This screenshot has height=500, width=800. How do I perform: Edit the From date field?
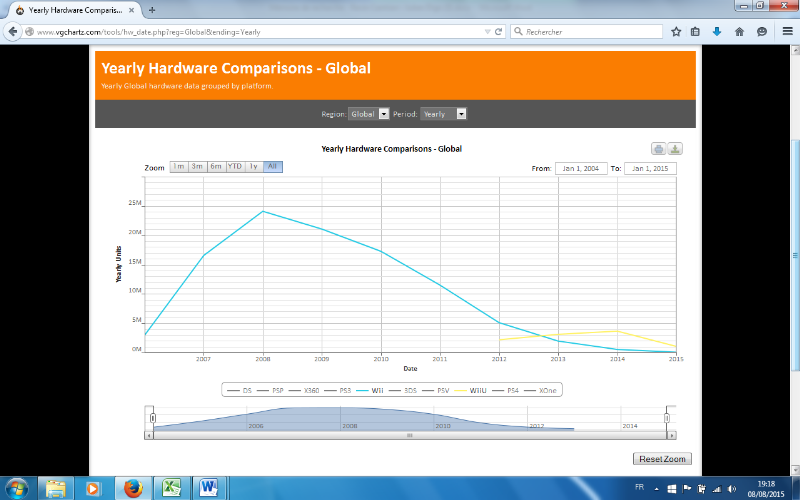pyautogui.click(x=581, y=168)
